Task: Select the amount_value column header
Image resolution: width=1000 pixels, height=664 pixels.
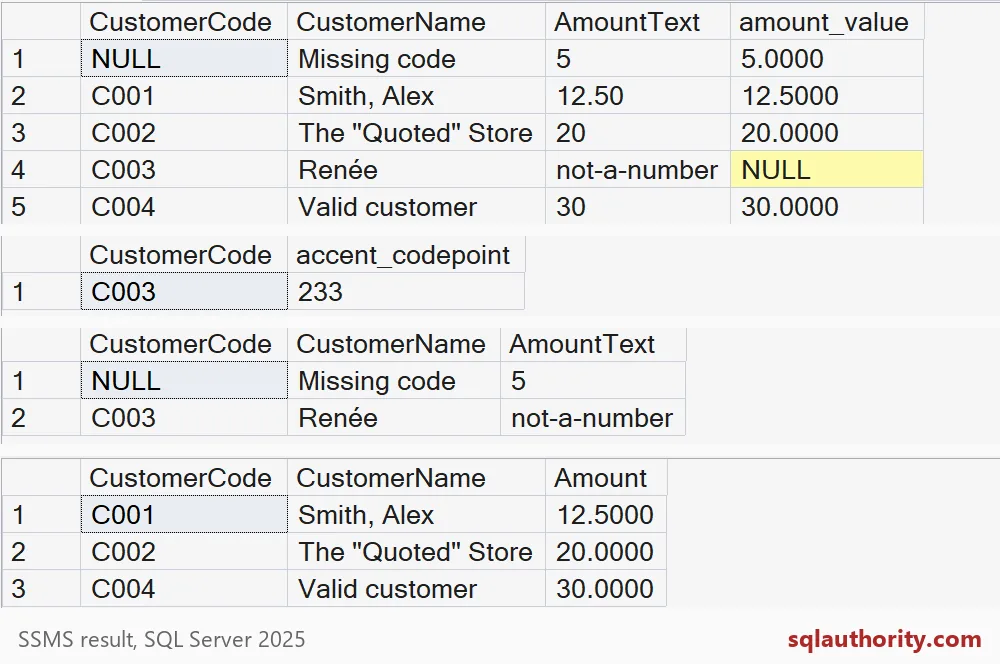Action: (827, 22)
